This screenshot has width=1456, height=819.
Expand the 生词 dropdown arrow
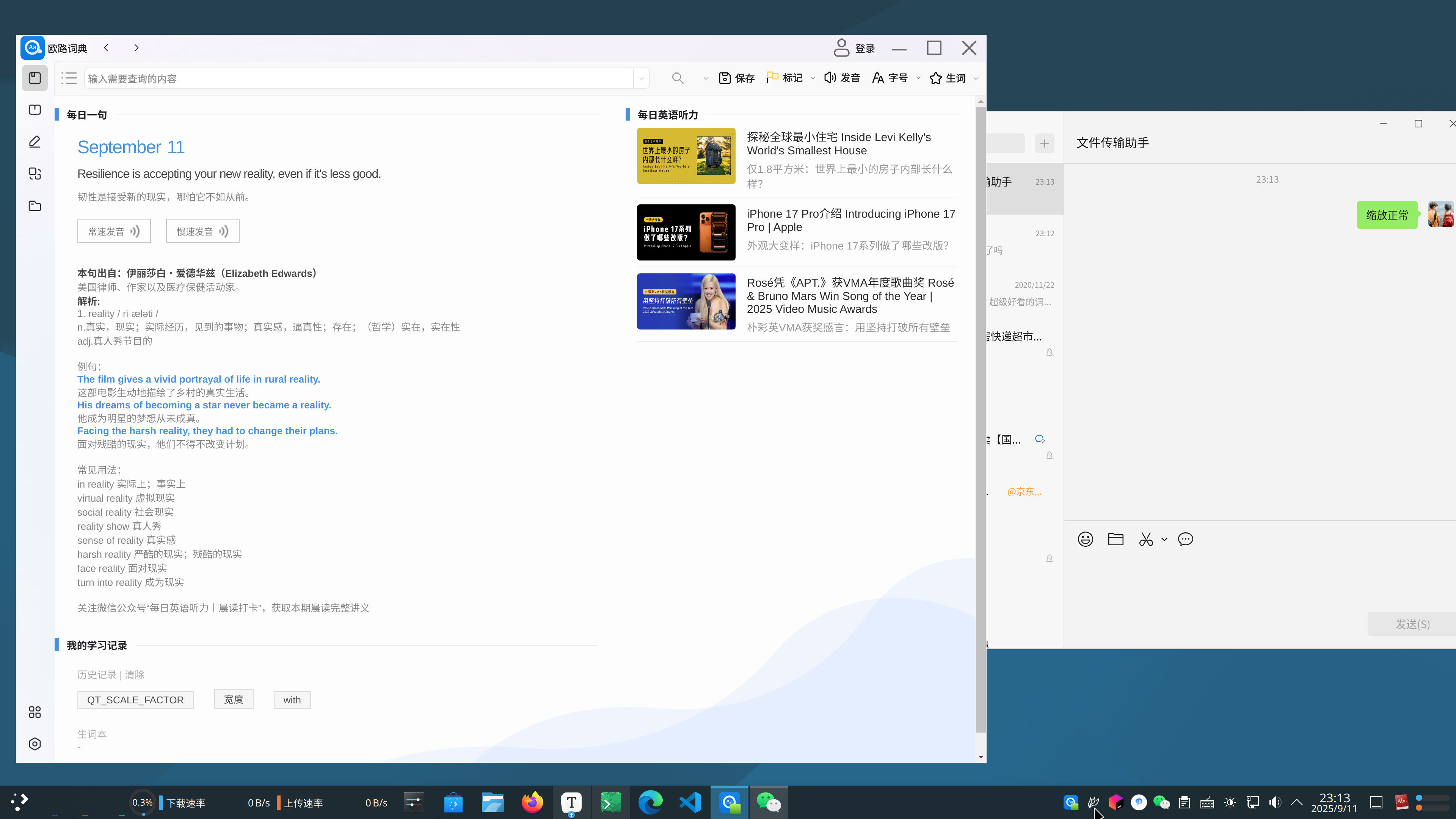click(x=976, y=78)
